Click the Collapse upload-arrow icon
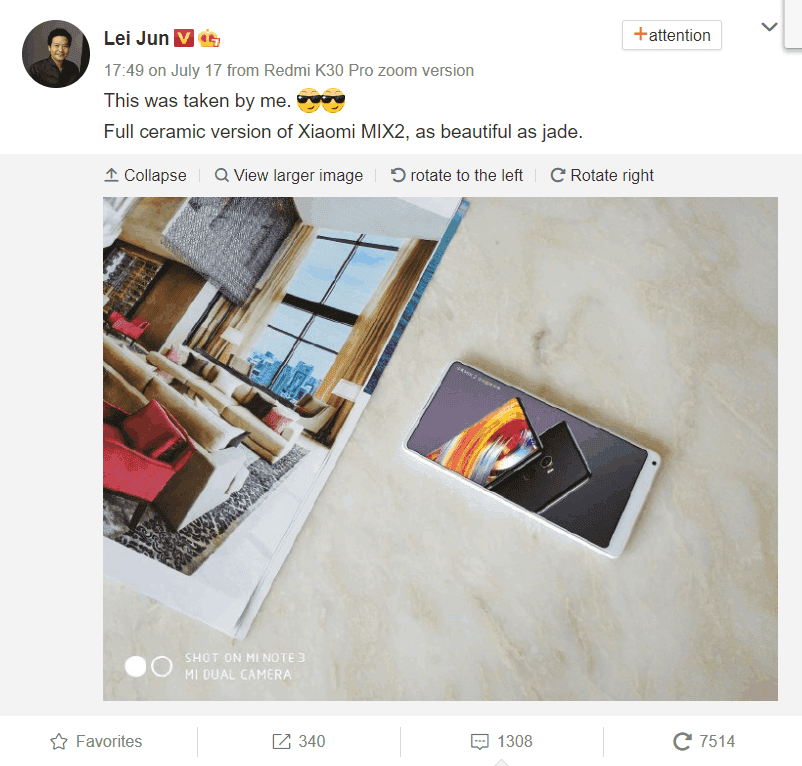Screen dimensions: 802x766 pos(111,175)
